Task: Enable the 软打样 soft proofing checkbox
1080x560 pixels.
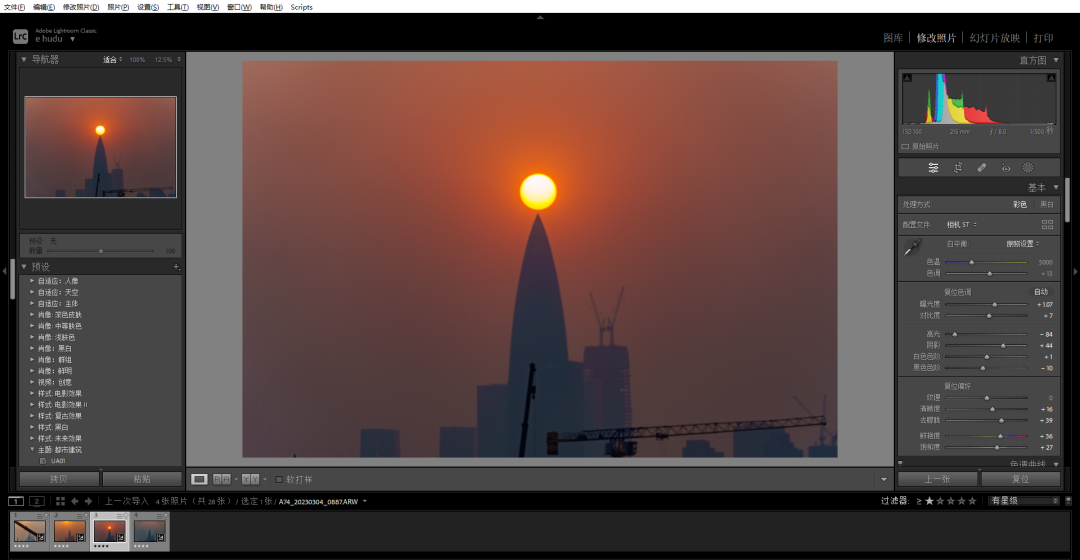Action: (279, 480)
